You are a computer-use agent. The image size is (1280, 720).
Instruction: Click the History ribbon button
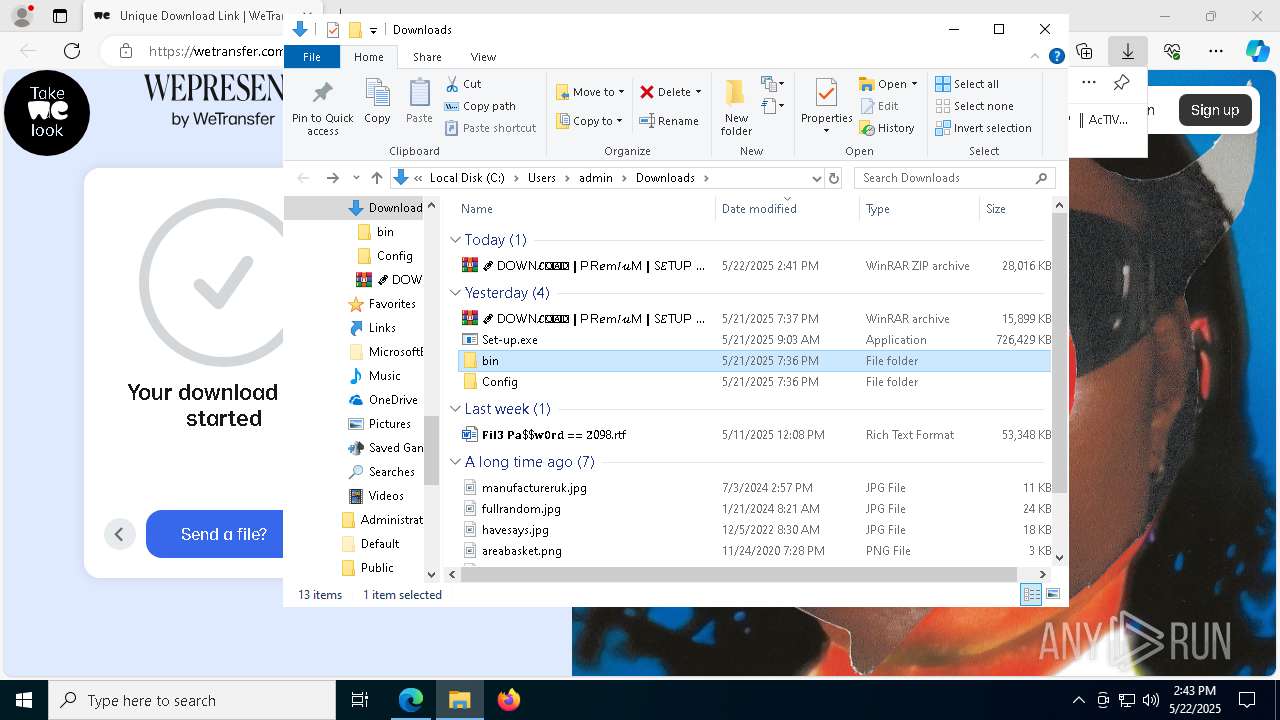pos(887,128)
